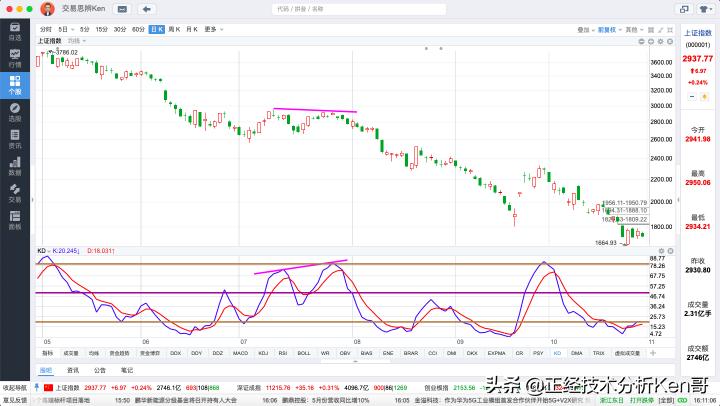Open 资讯 news icon in left sidebar

[15, 139]
